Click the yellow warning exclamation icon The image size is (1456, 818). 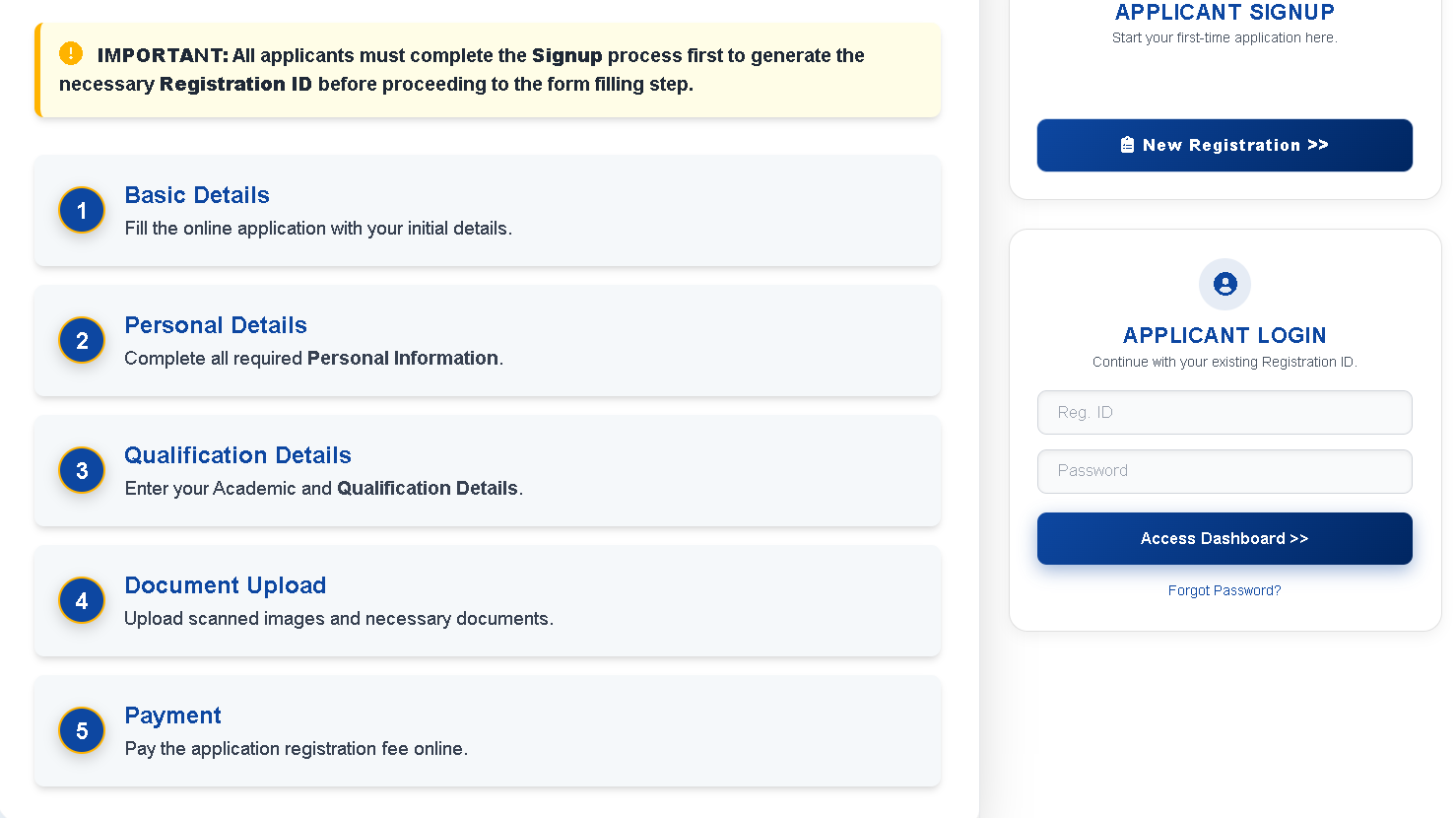coord(71,53)
